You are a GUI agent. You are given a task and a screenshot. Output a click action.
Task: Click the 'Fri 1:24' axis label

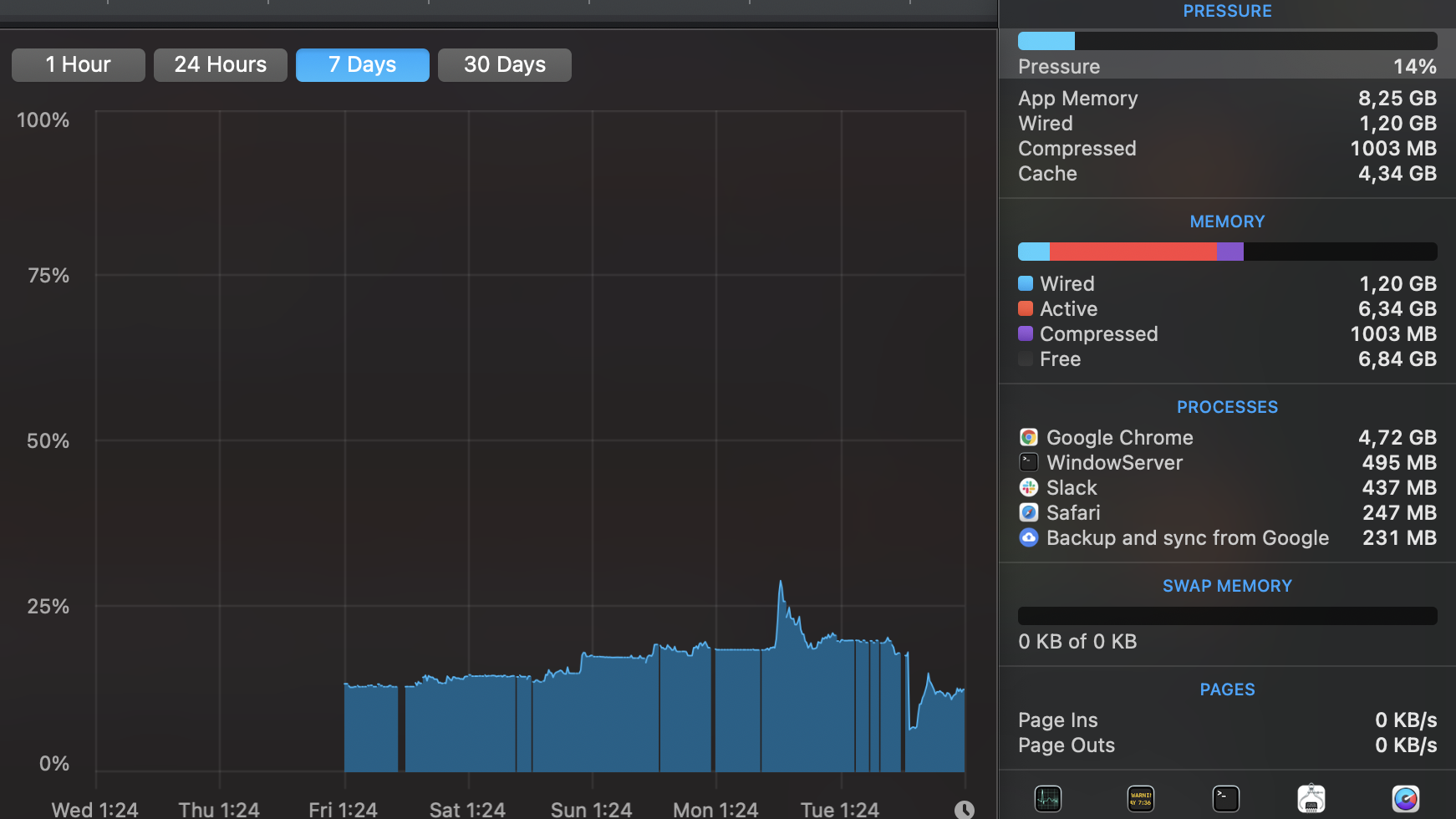(343, 809)
